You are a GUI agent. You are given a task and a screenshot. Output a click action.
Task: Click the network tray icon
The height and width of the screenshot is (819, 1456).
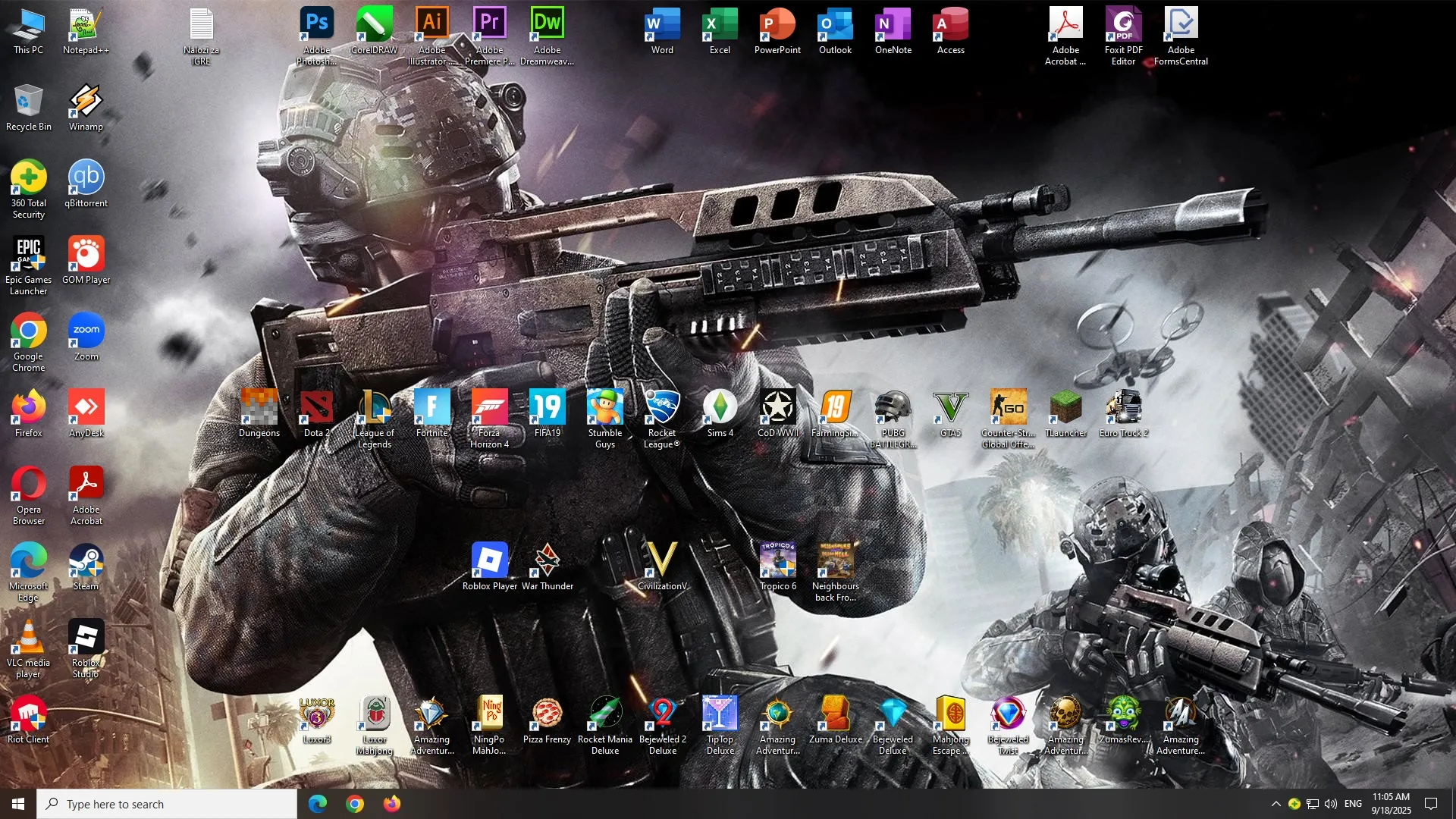click(x=1313, y=804)
